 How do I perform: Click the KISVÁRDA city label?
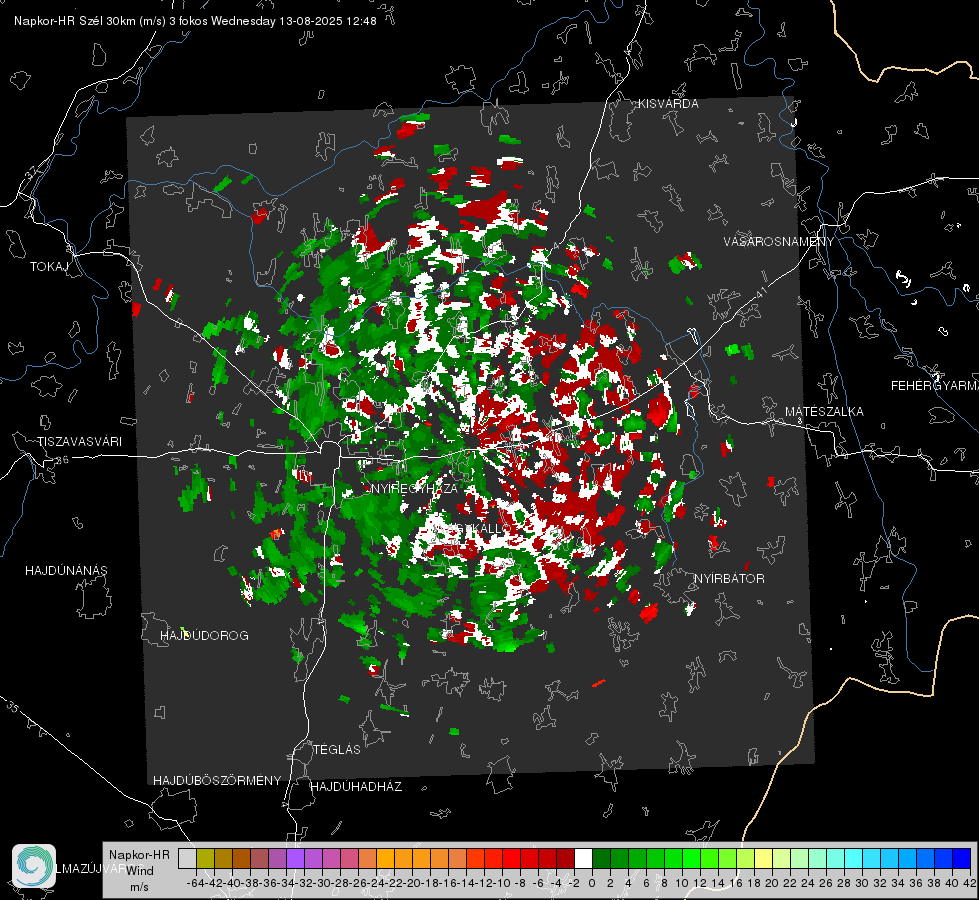pos(668,104)
